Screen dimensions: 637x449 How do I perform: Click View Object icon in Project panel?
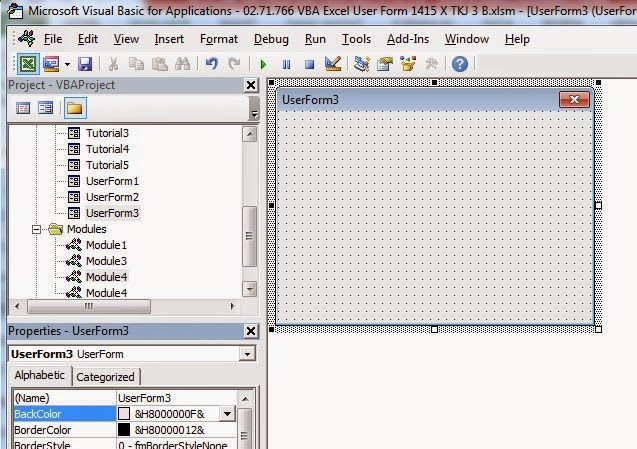pos(46,108)
